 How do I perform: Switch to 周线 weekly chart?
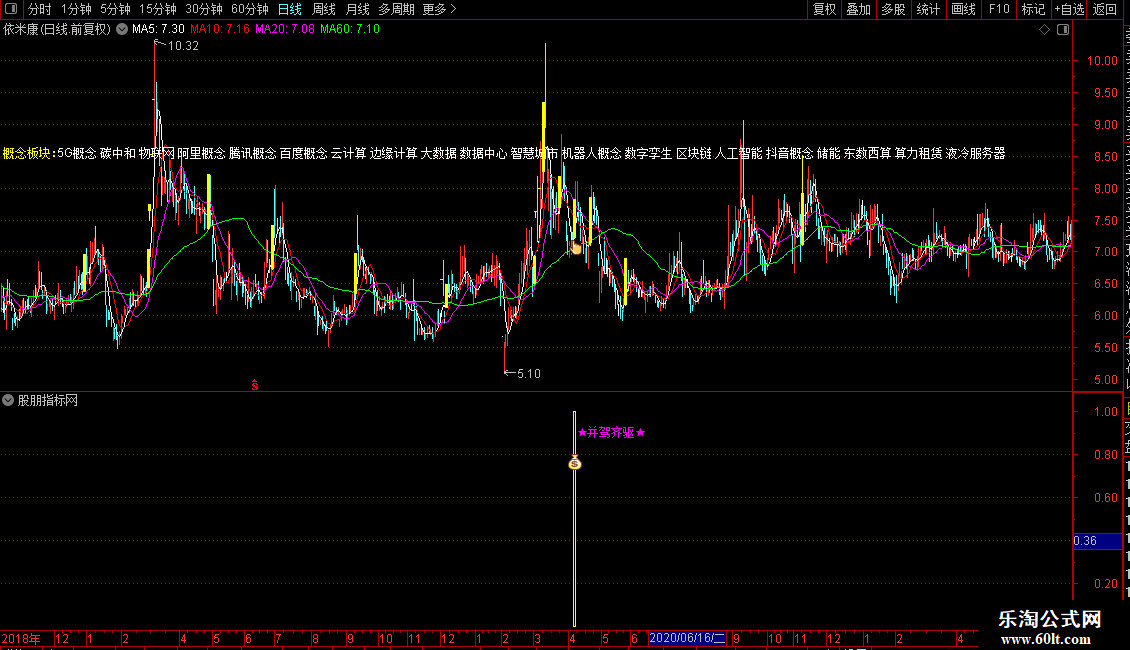click(x=324, y=9)
